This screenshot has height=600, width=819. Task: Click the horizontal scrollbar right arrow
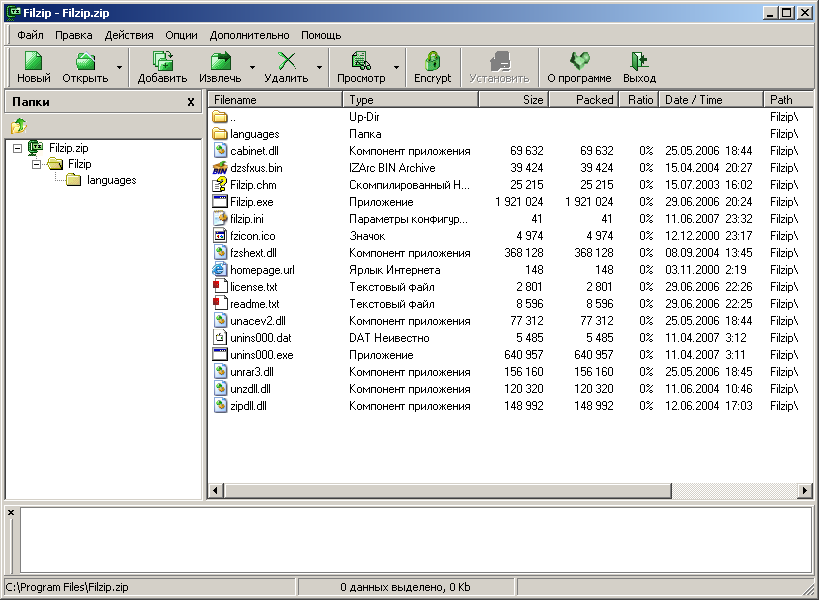point(805,490)
